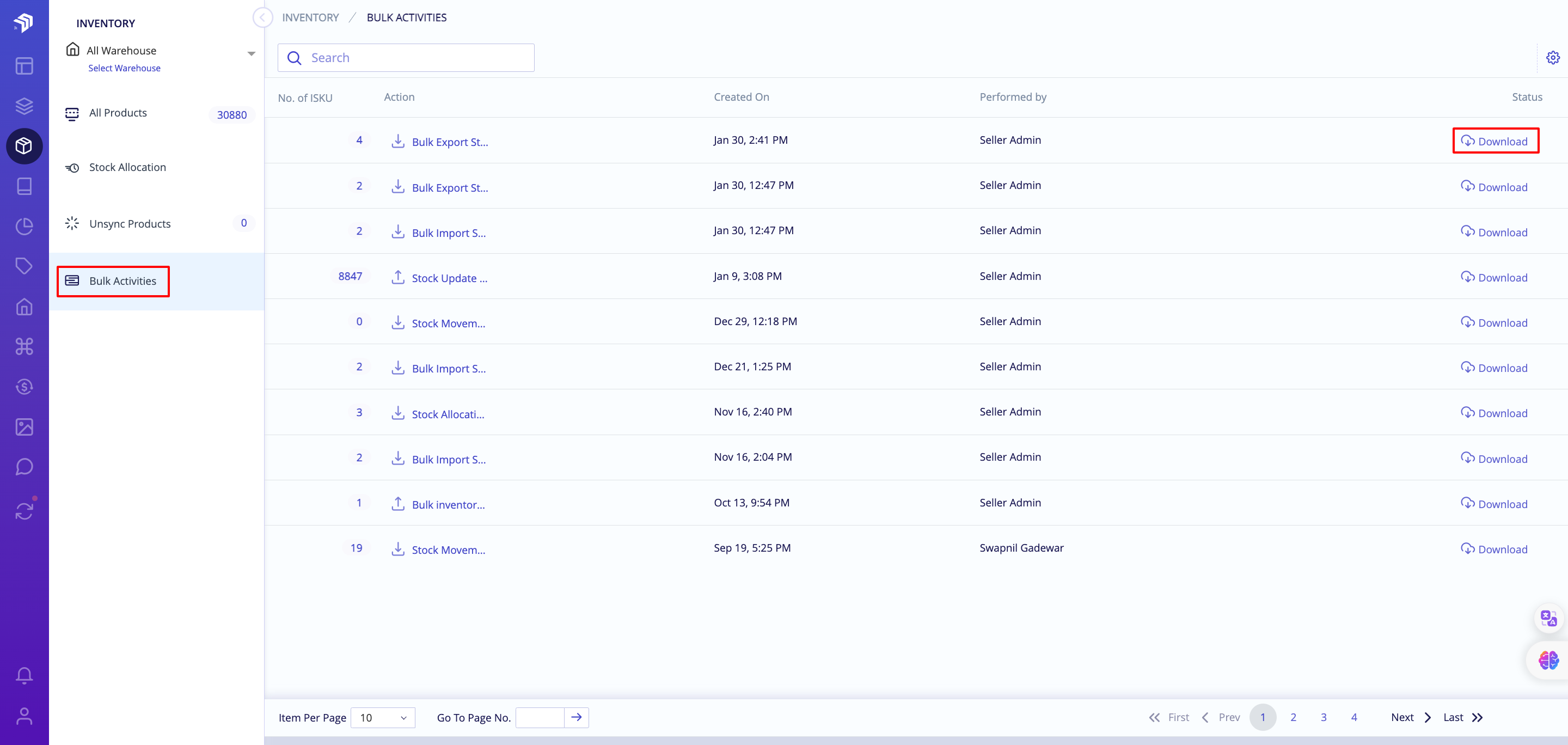This screenshot has width=1568, height=745.
Task: Open the chat bubble icon in sidebar
Action: [24, 467]
